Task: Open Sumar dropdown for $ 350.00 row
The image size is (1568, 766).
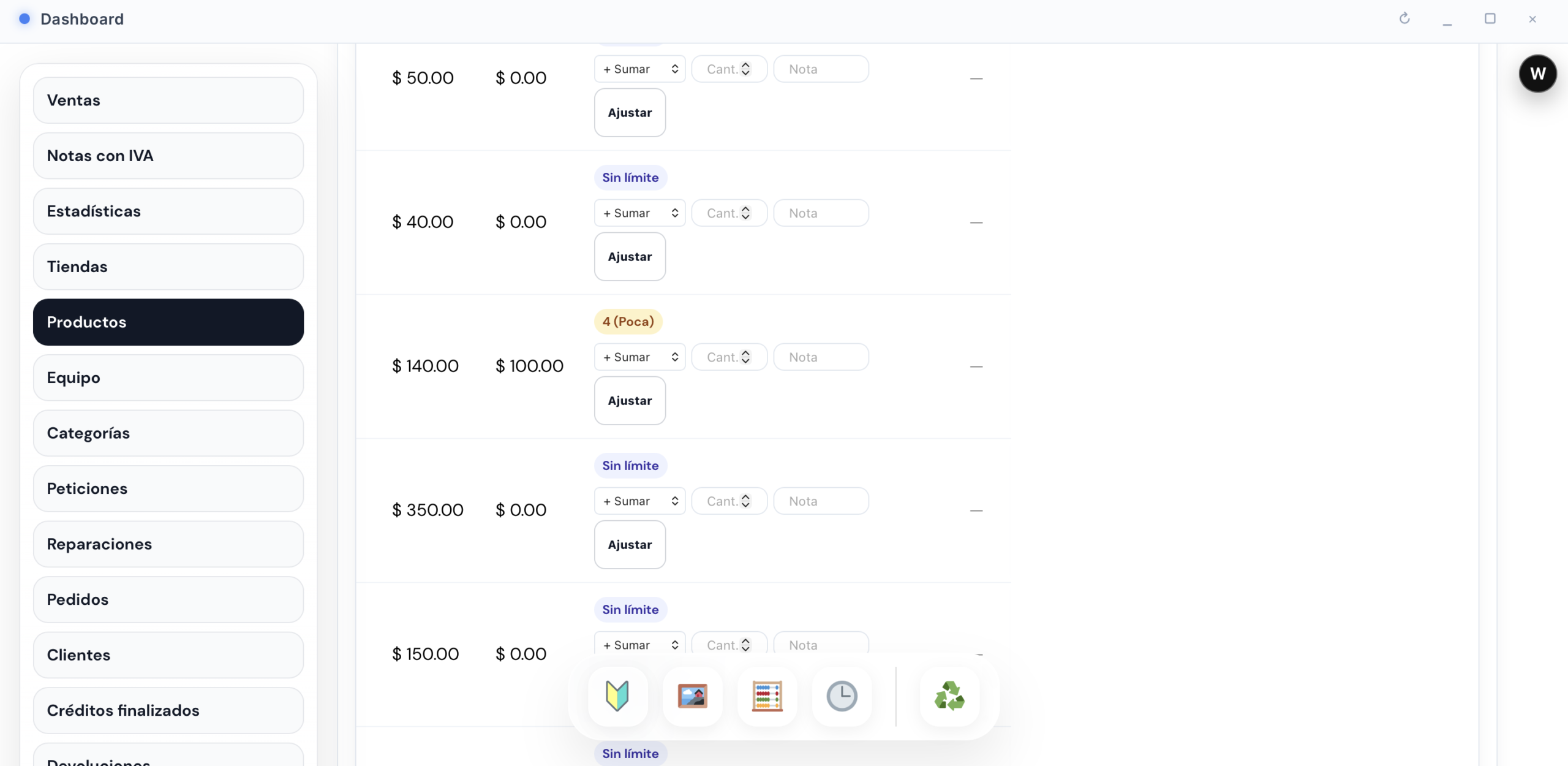Action: pyautogui.click(x=639, y=501)
